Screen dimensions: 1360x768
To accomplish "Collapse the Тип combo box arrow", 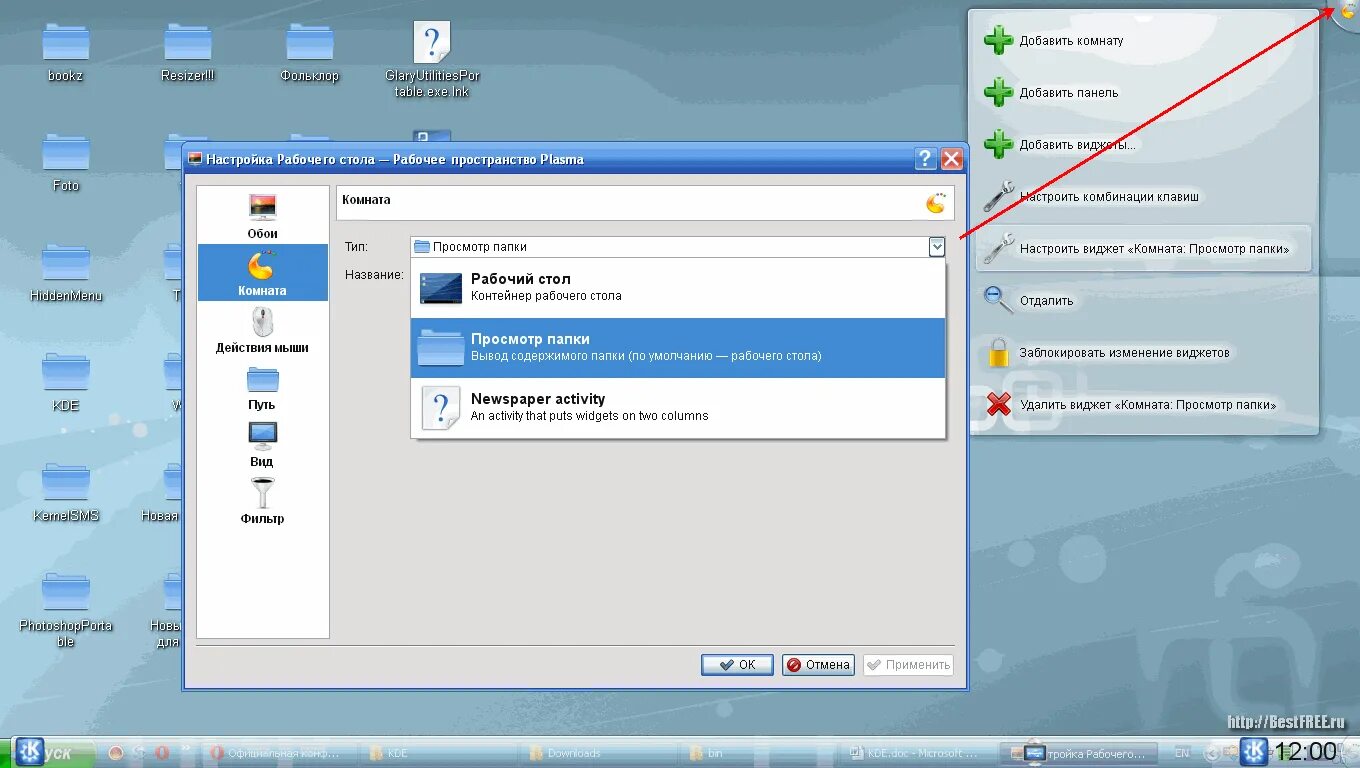I will [936, 247].
